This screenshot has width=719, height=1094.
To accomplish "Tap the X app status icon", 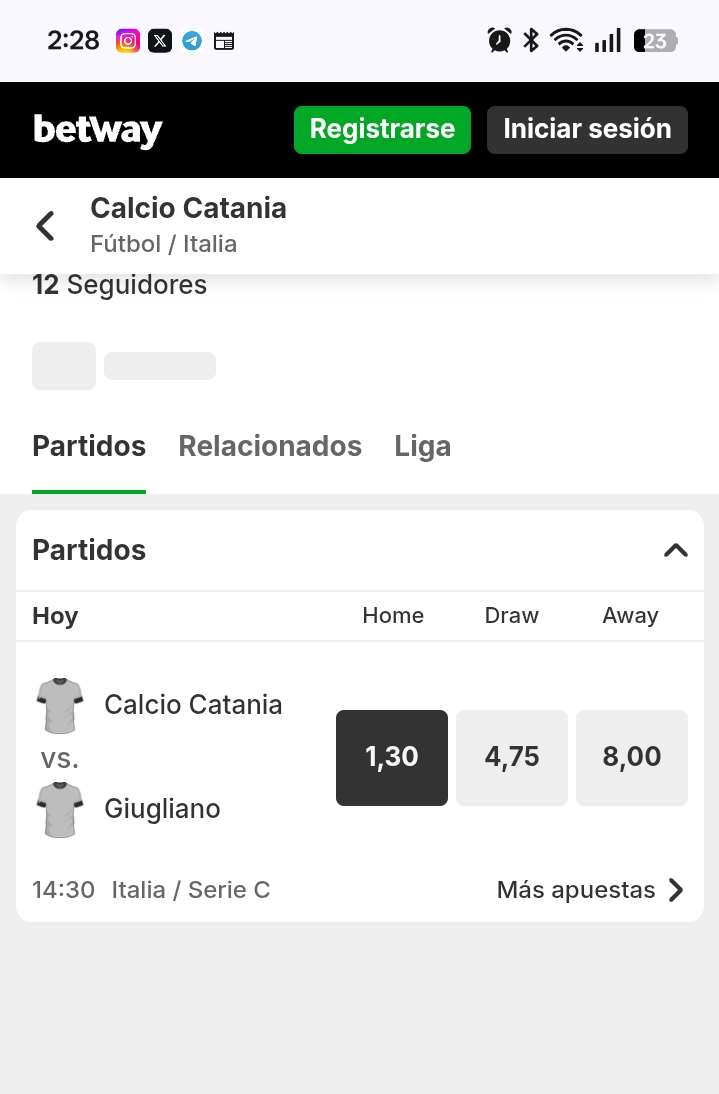I will 160,41.
